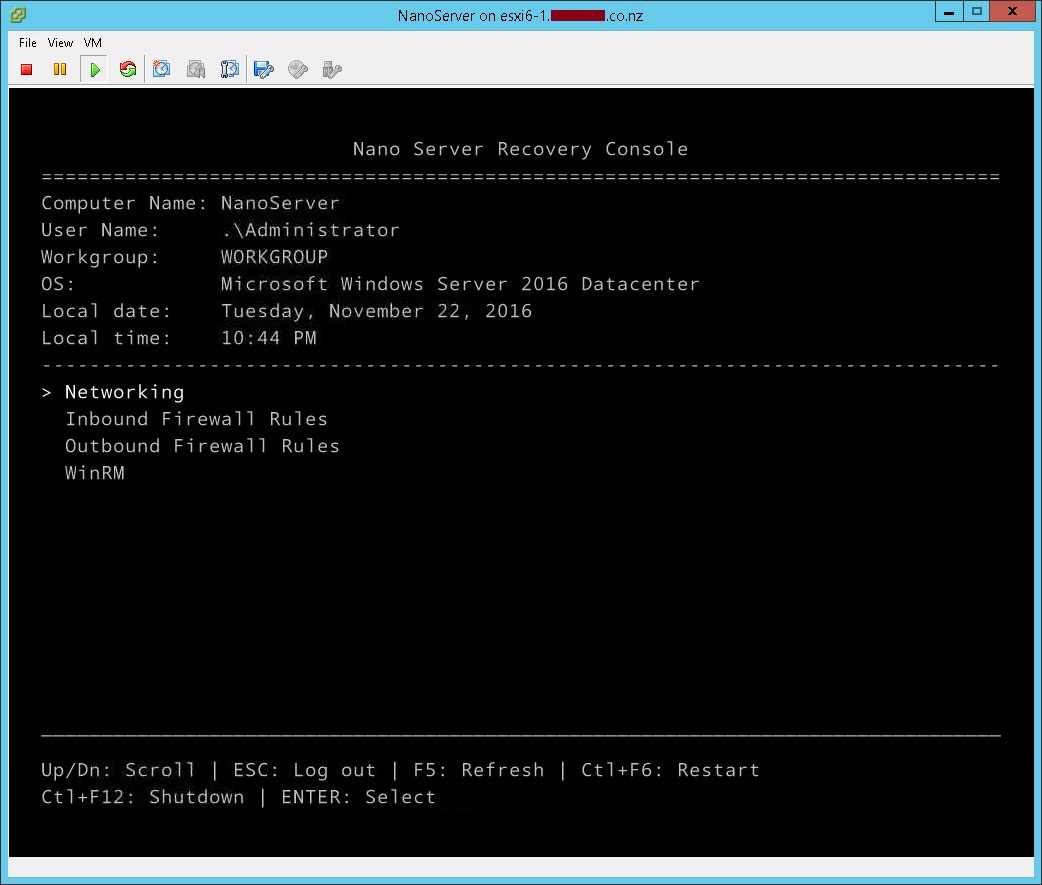Select the Networking console entry

click(124, 392)
